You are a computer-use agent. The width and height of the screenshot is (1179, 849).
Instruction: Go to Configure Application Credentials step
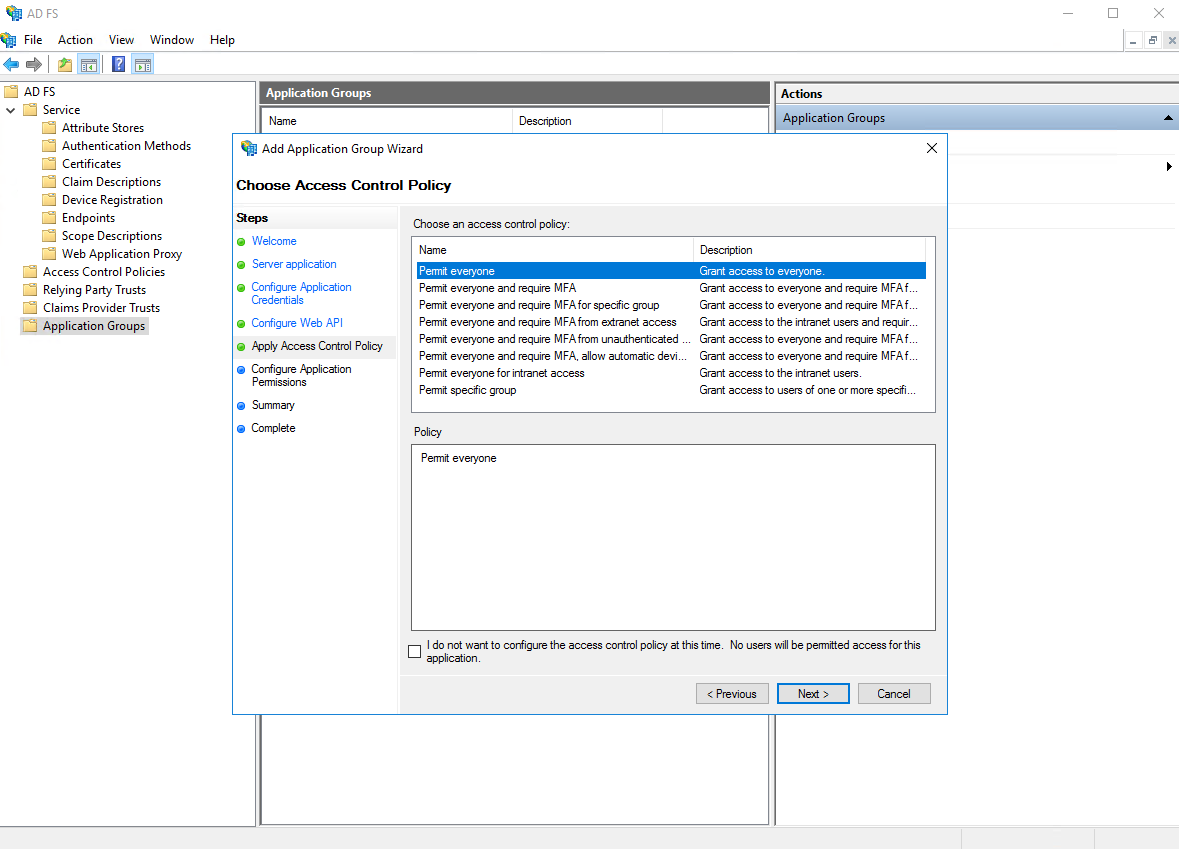302,293
